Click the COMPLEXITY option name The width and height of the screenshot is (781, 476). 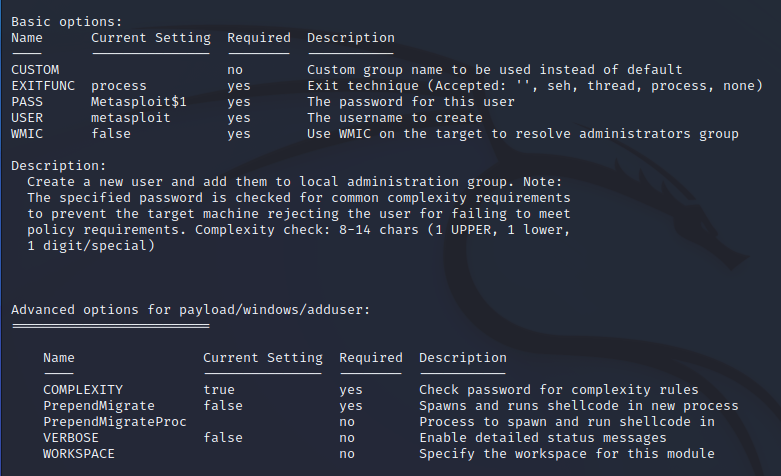point(83,390)
